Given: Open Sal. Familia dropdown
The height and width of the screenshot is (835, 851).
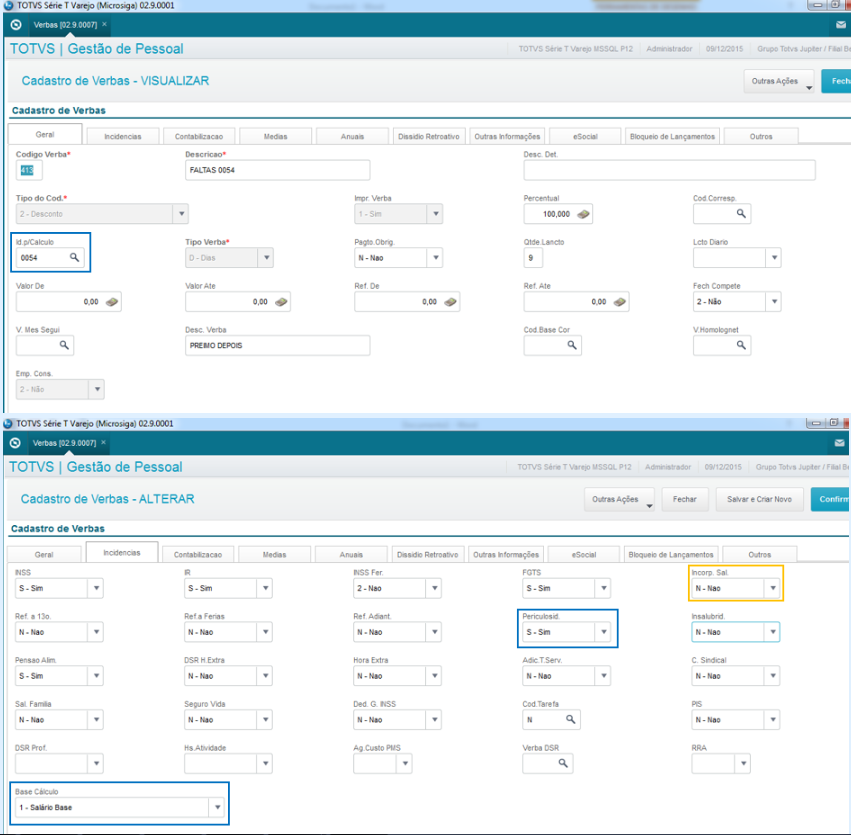Looking at the screenshot, I should point(96,720).
